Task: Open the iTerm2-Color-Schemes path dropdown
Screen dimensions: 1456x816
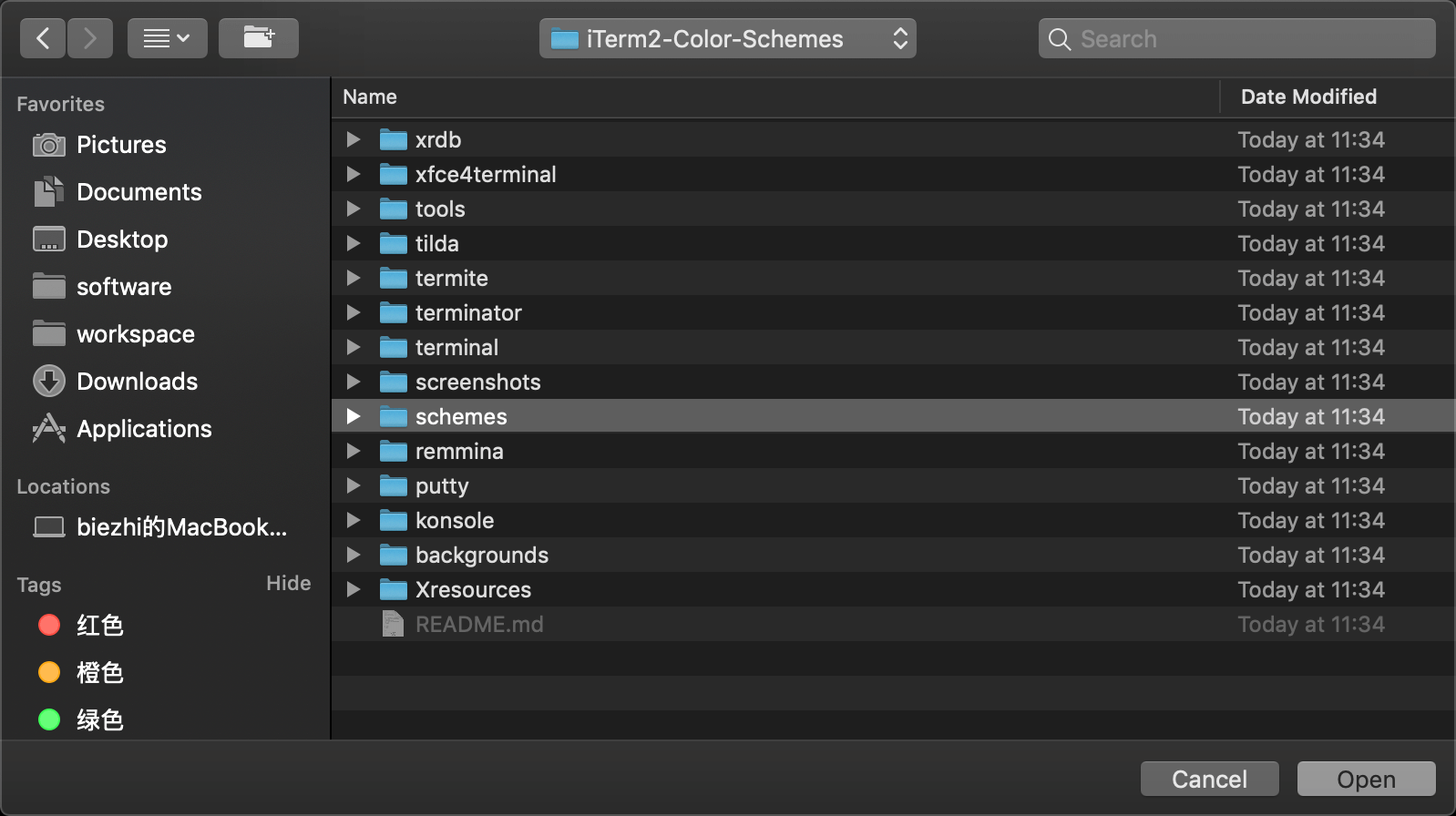Action: pyautogui.click(x=728, y=38)
